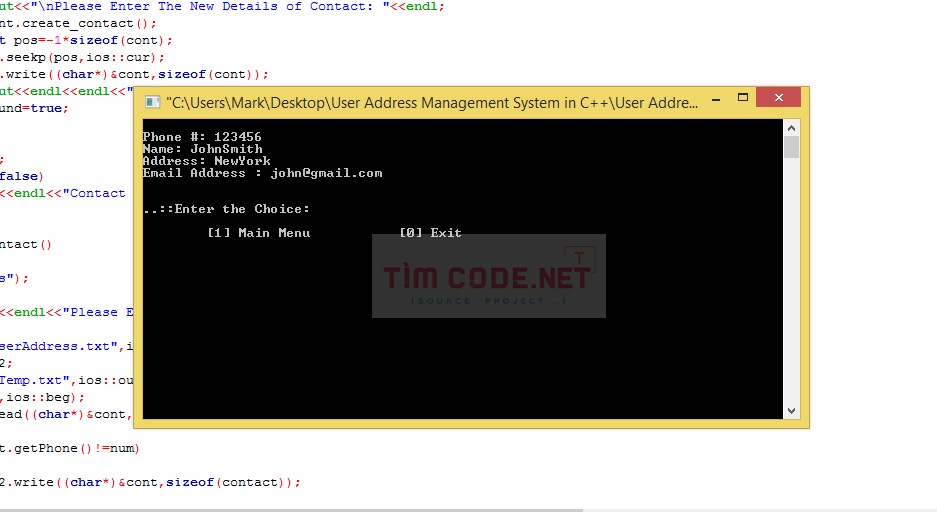The image size is (937, 512).
Task: Click the 'Please Enter The New Details' code line
Action: tap(222, 7)
